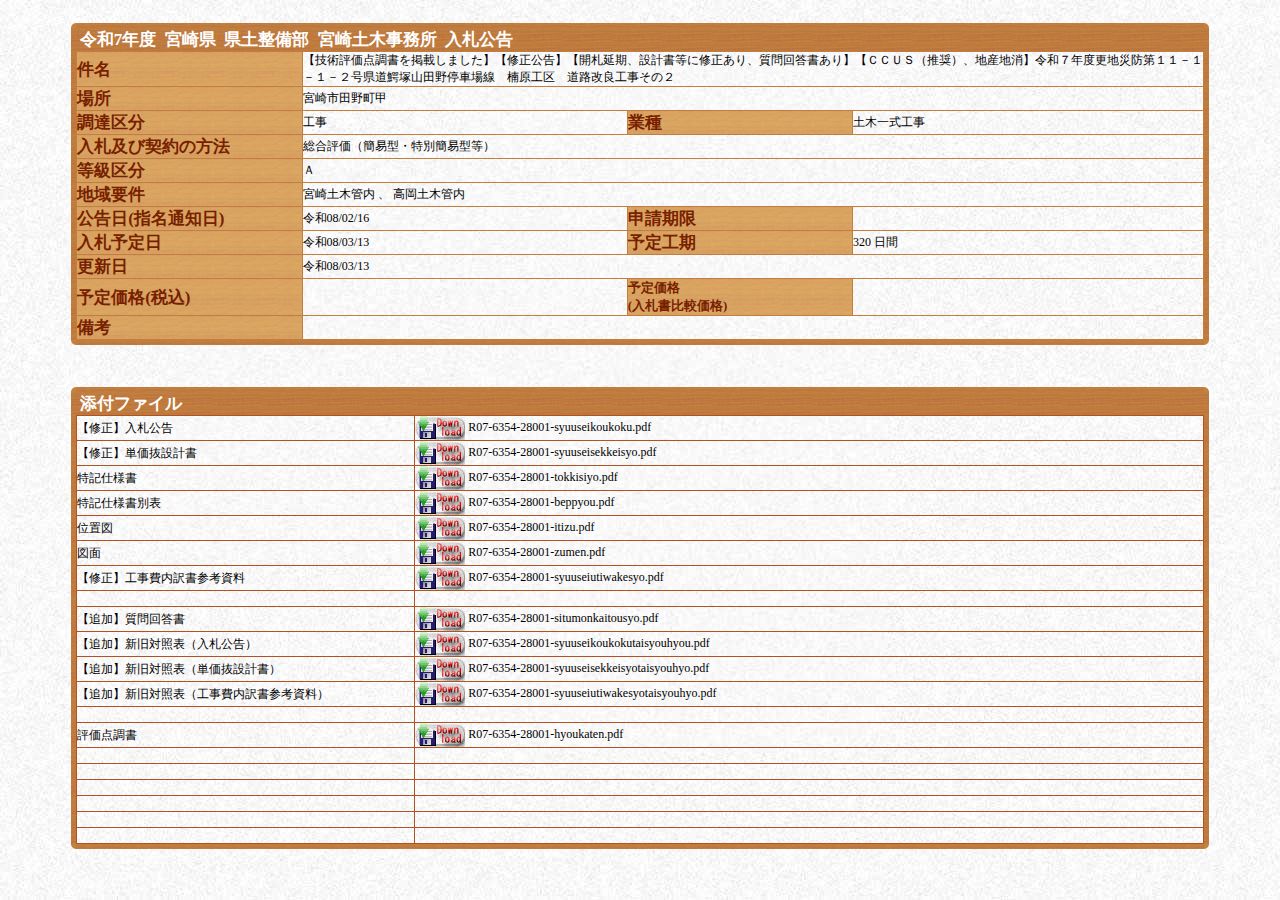Download icon for syuuseiutiwakesyo.pdf
The image size is (1280, 900).
pyautogui.click(x=441, y=578)
